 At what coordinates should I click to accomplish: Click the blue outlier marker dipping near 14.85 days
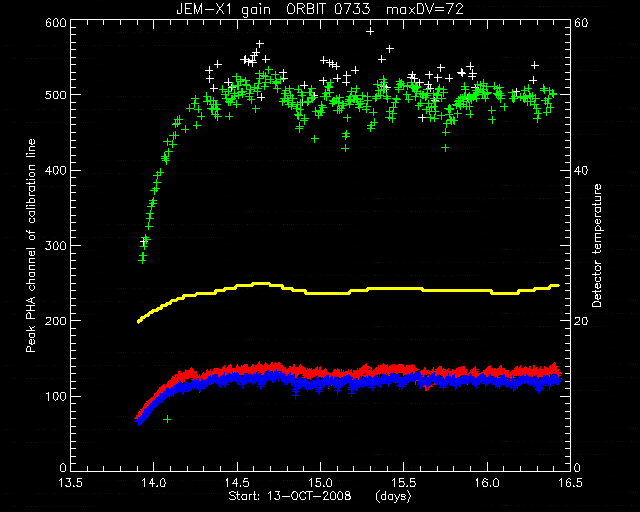click(x=296, y=394)
